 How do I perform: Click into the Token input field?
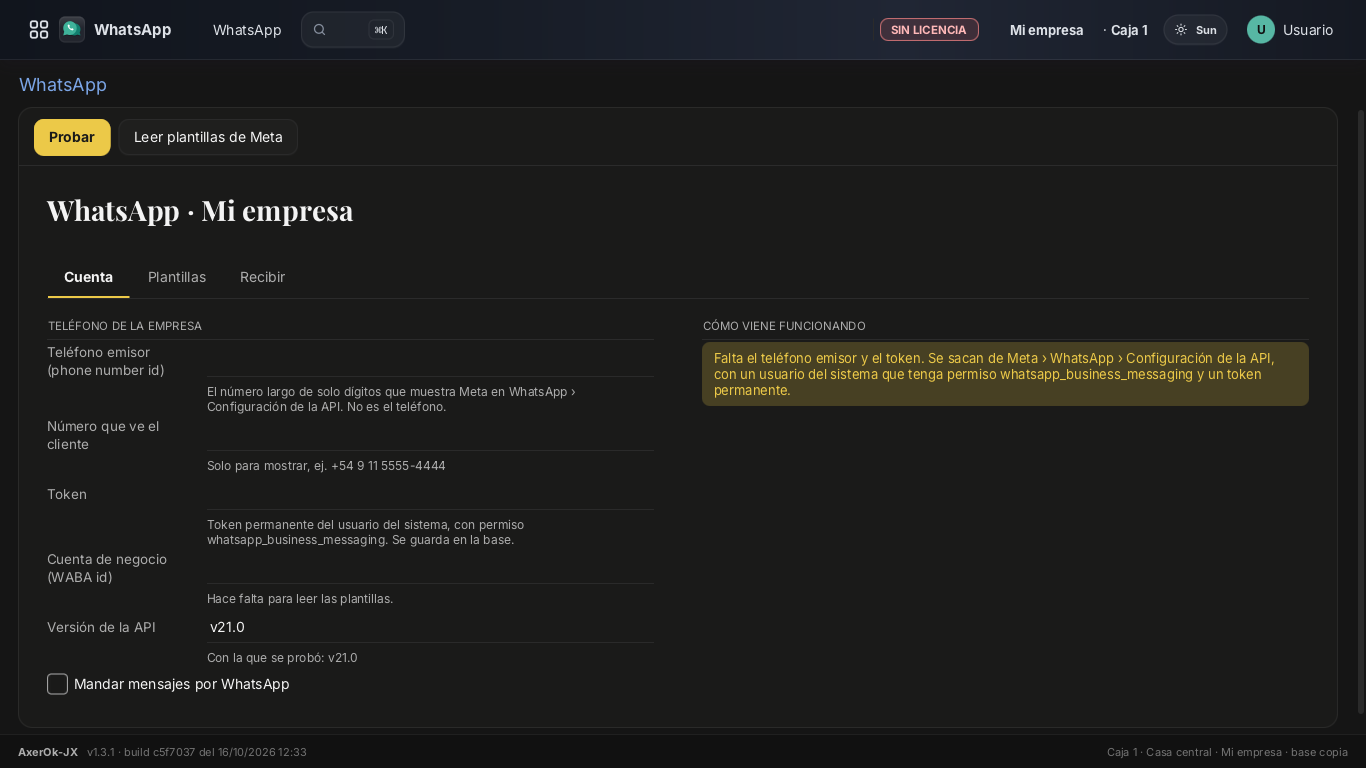tap(430, 494)
